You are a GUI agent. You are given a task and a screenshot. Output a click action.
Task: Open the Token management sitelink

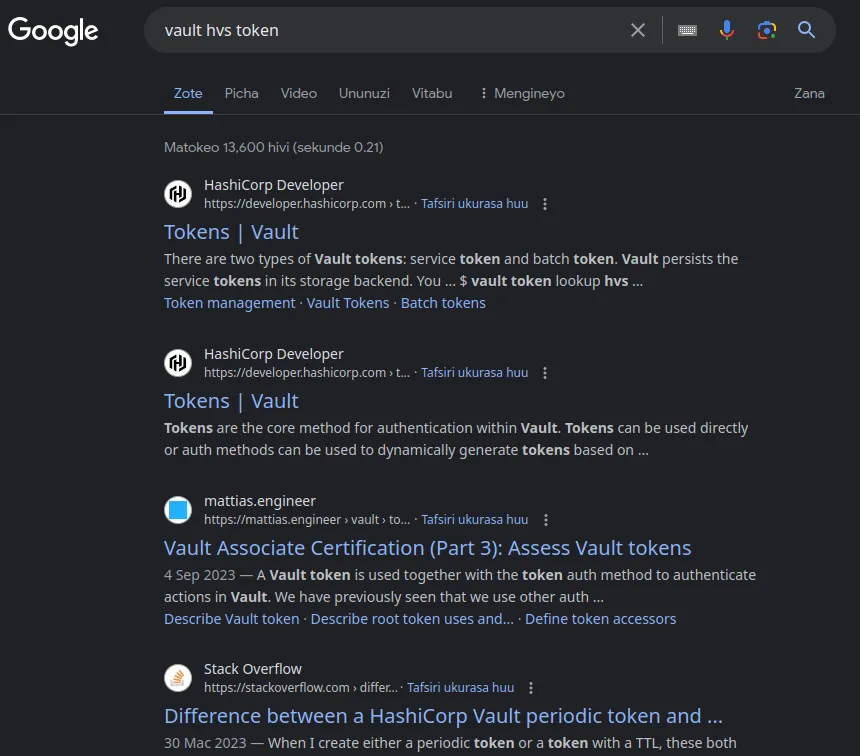pyautogui.click(x=229, y=303)
